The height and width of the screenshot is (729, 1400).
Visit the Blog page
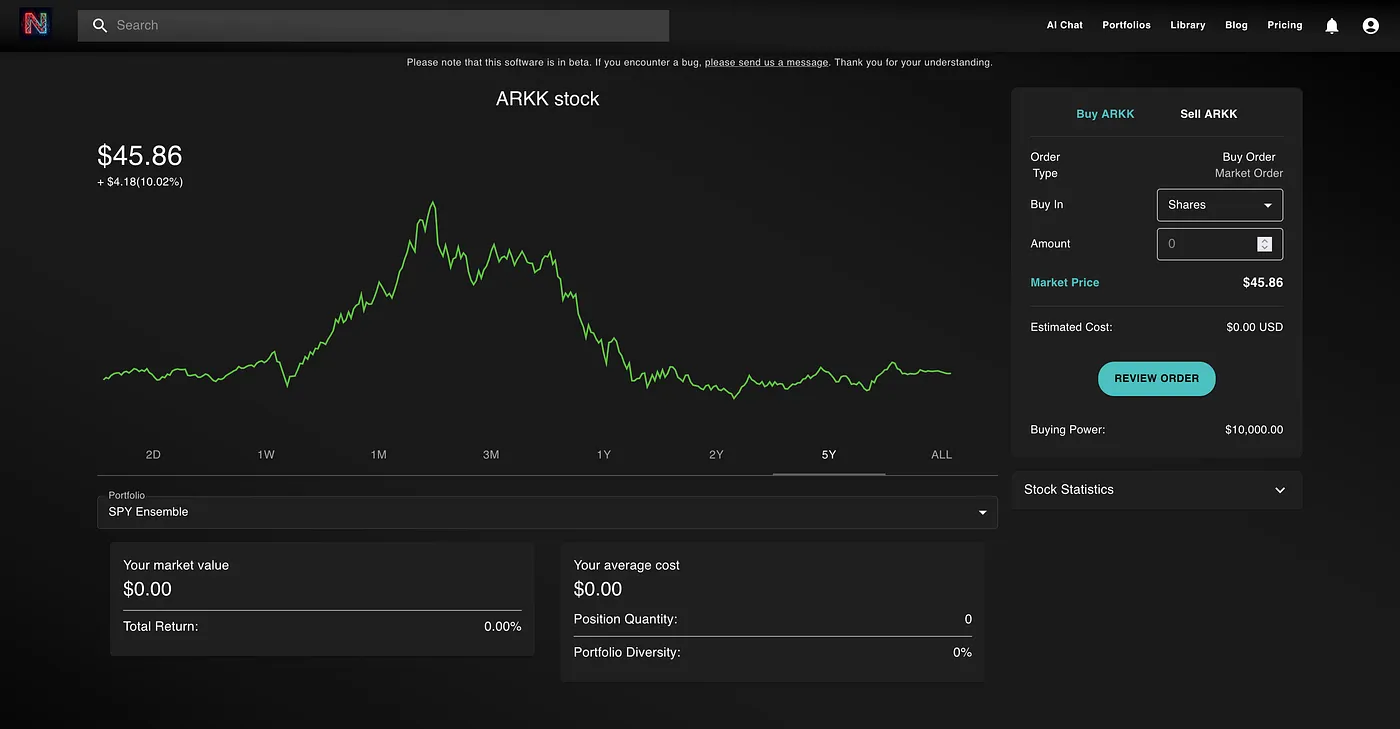coord(1236,25)
